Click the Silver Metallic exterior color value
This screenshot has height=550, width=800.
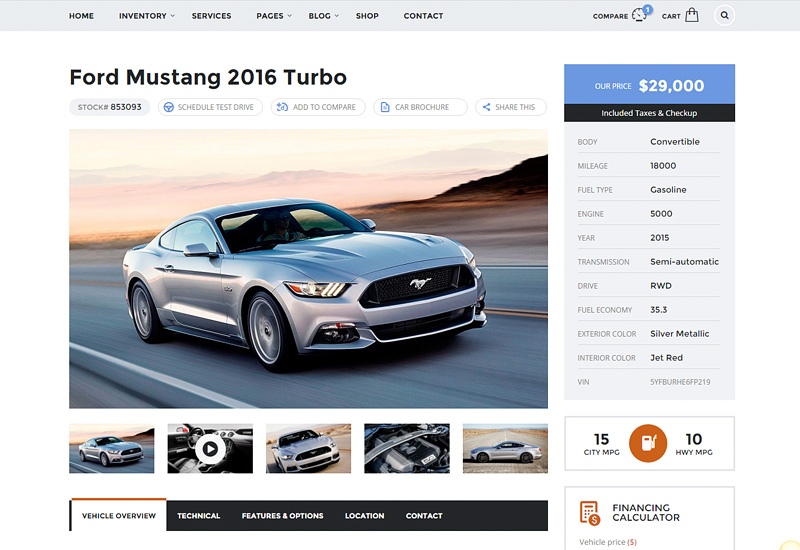(x=680, y=334)
